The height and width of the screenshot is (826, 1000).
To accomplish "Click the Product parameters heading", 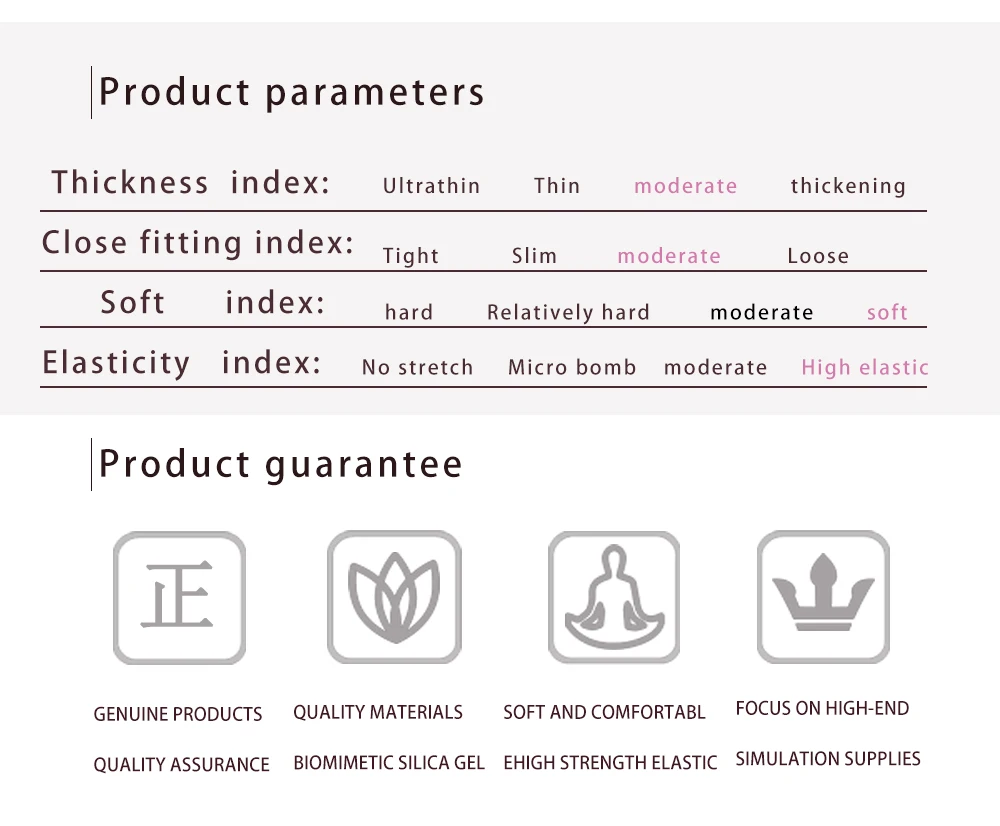I will click(x=292, y=92).
